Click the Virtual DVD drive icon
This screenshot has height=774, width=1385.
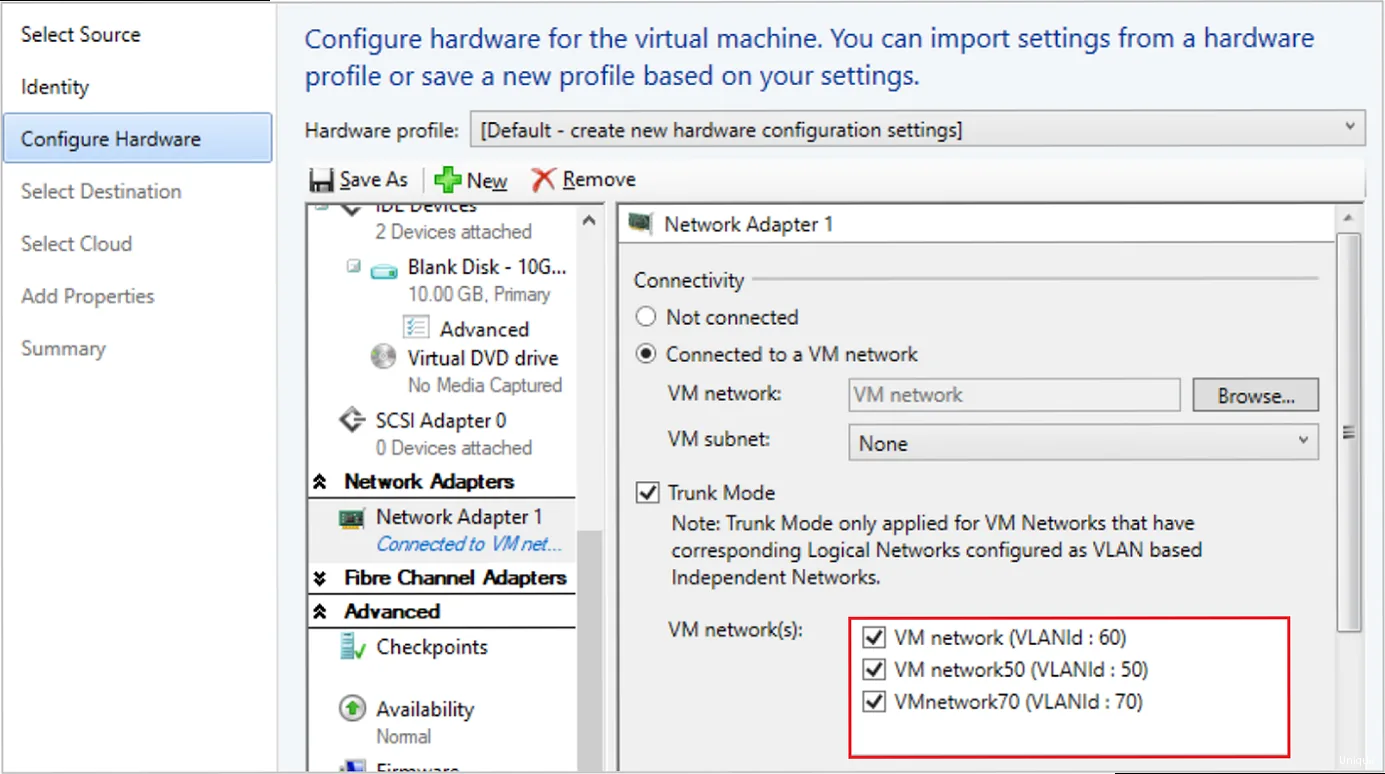click(x=383, y=357)
